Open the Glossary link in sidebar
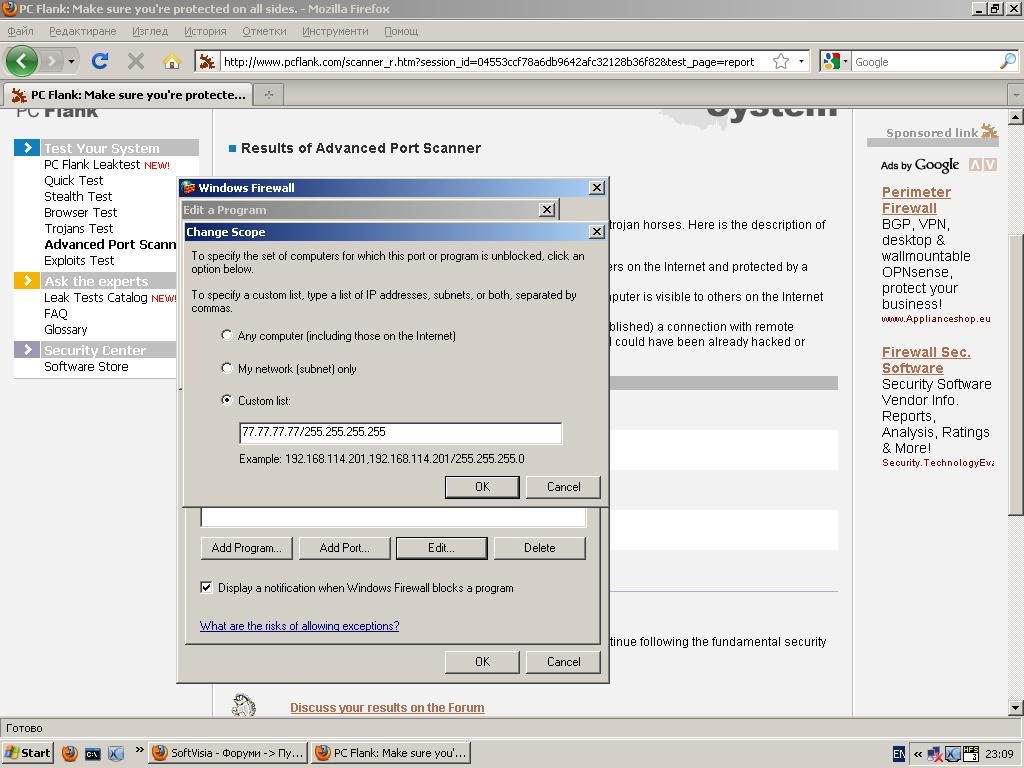The height and width of the screenshot is (768, 1024). pyautogui.click(x=65, y=329)
